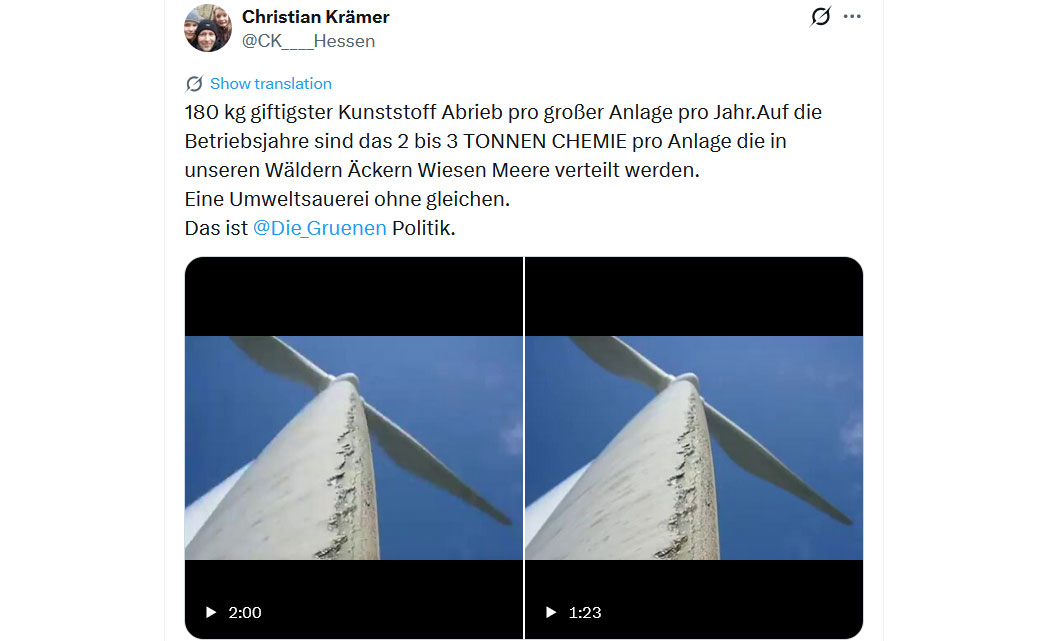1050x641 pixels.
Task: Click the 2:00 duration label
Action: click(244, 612)
